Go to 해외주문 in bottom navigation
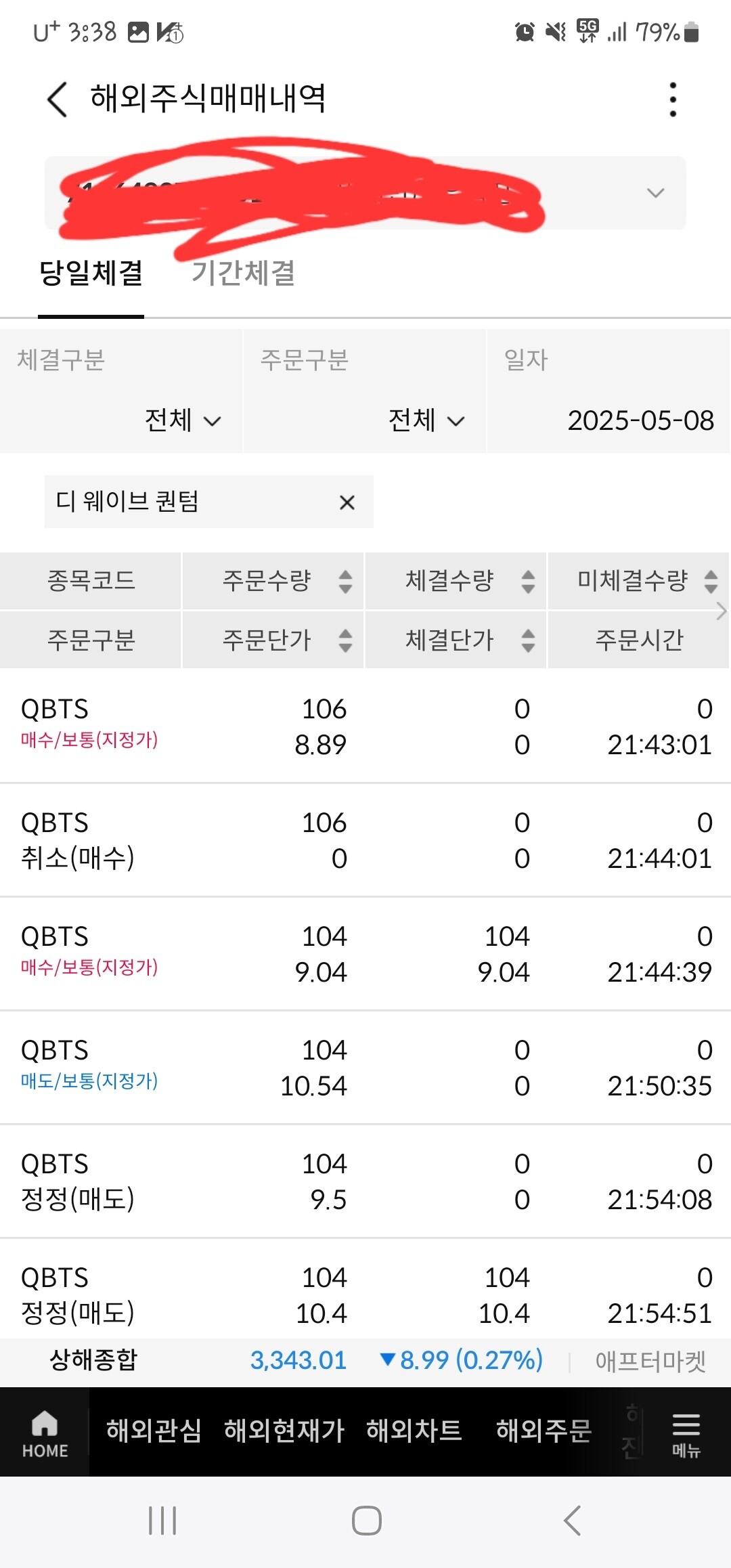Screen dimensions: 731x1568 coord(544,1431)
